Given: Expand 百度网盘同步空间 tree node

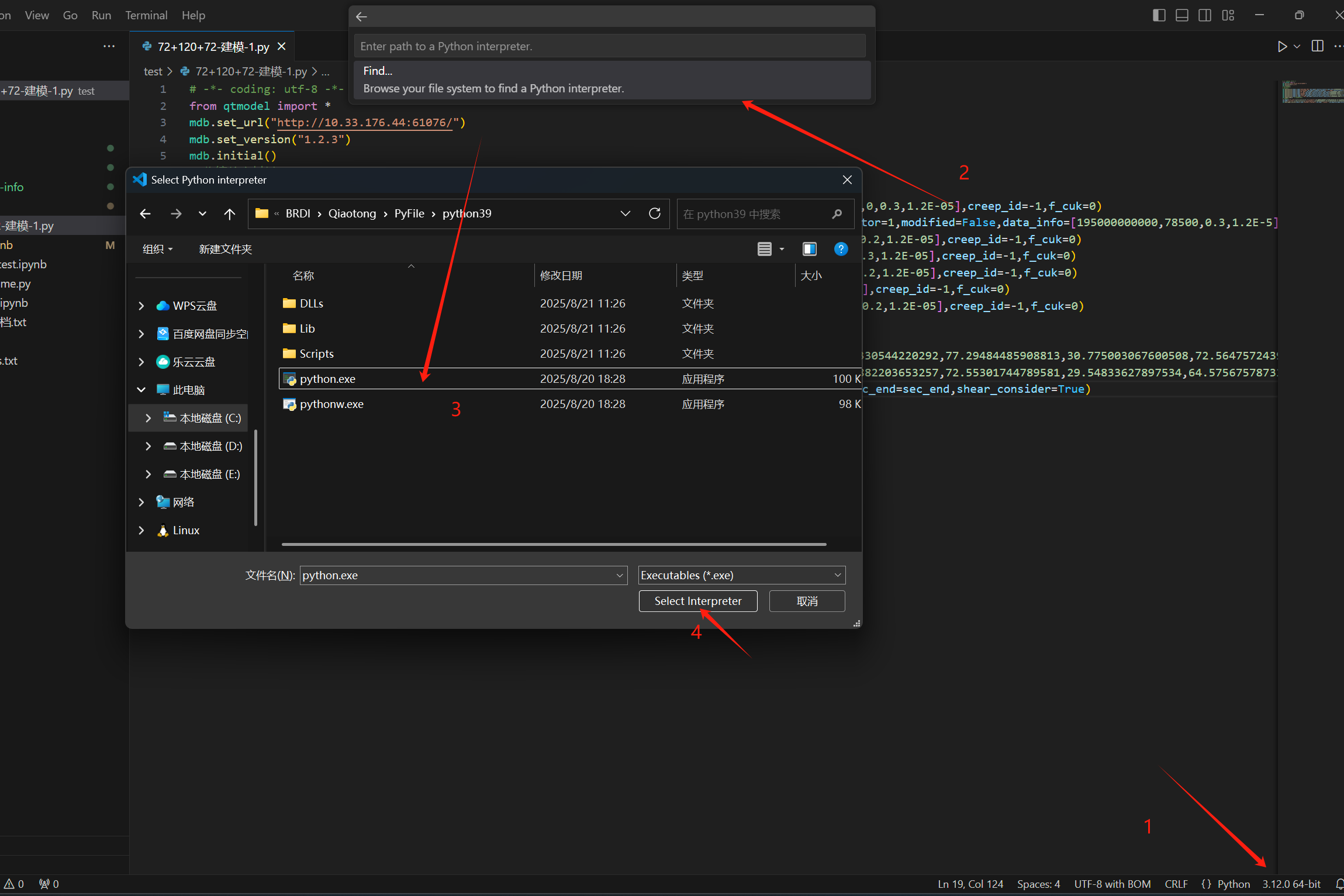Looking at the screenshot, I should point(141,334).
